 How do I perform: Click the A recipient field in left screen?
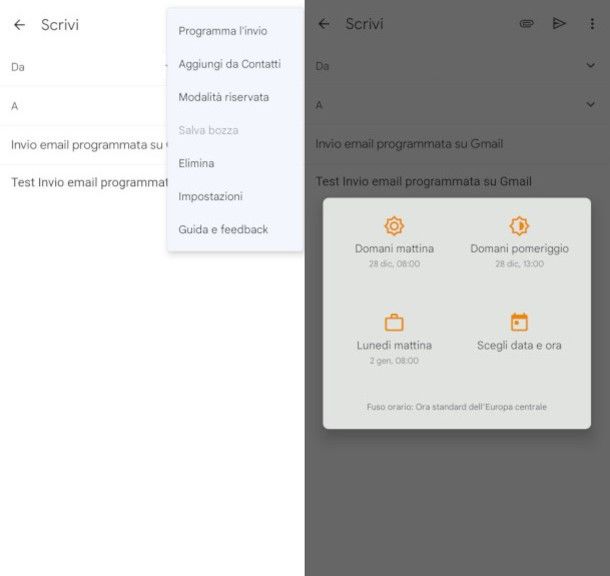(x=83, y=106)
